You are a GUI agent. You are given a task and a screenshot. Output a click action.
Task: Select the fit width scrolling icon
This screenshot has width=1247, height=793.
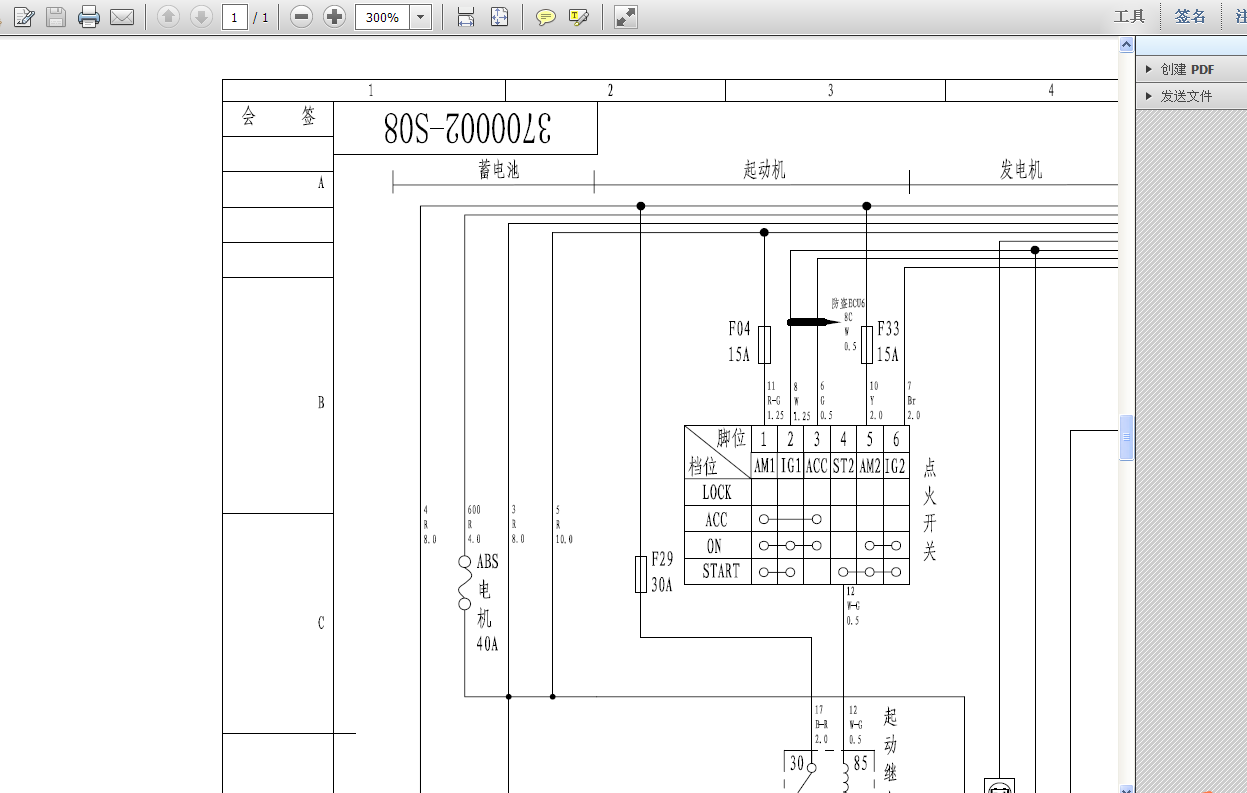click(x=465, y=17)
